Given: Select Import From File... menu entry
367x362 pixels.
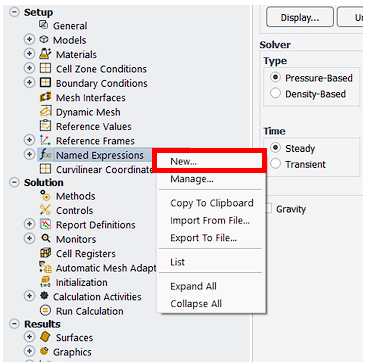Looking at the screenshot, I should [x=210, y=221].
